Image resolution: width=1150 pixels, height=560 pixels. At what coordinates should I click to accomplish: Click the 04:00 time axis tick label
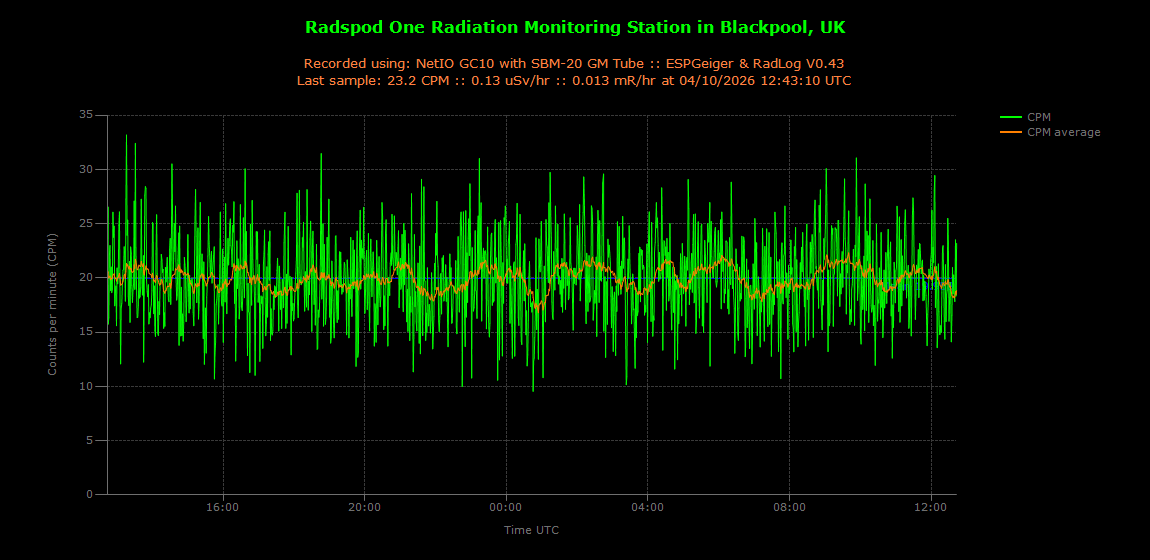coord(647,506)
